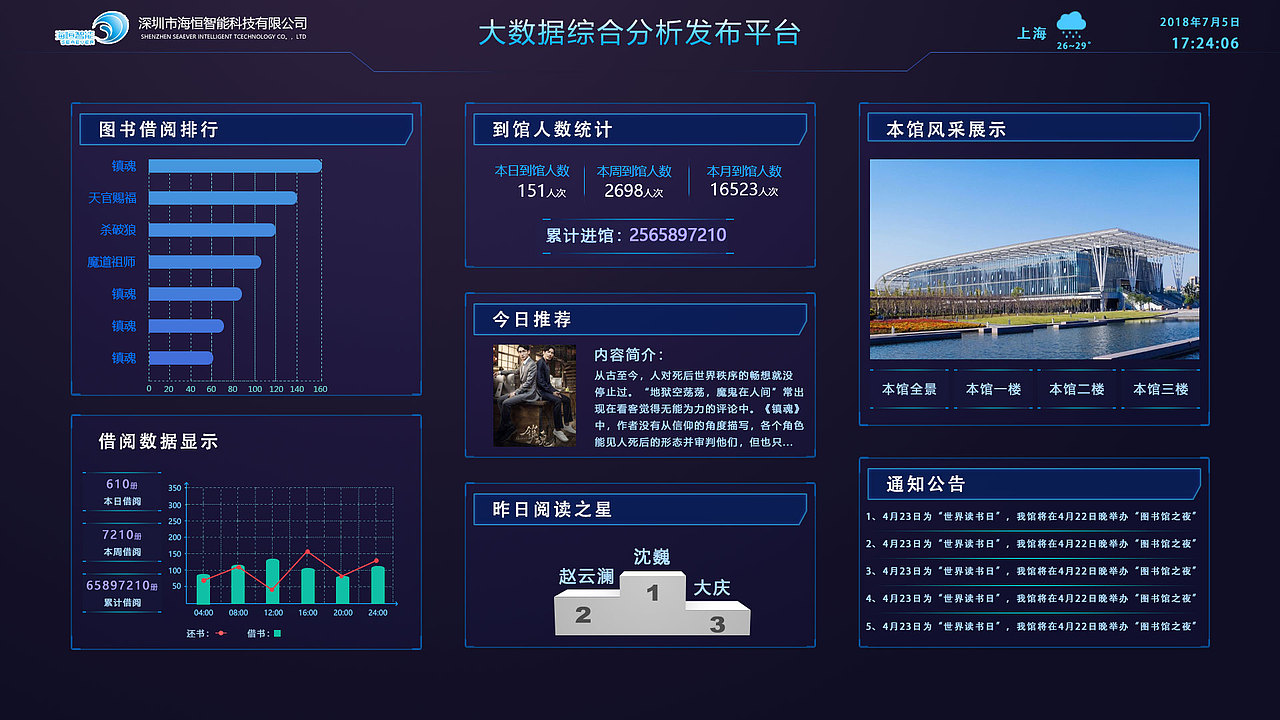This screenshot has width=1280, height=720.
Task: Click the number 1 podium block
Action: 652,602
